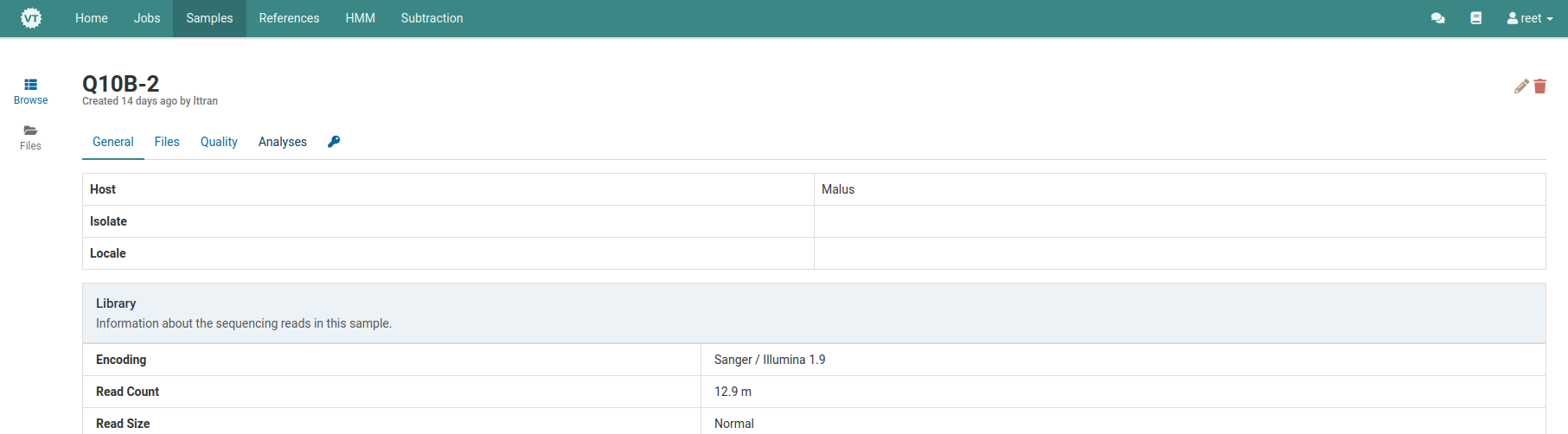Switch to the sample Files tab
Viewport: 1568px width, 434px height.
click(167, 142)
